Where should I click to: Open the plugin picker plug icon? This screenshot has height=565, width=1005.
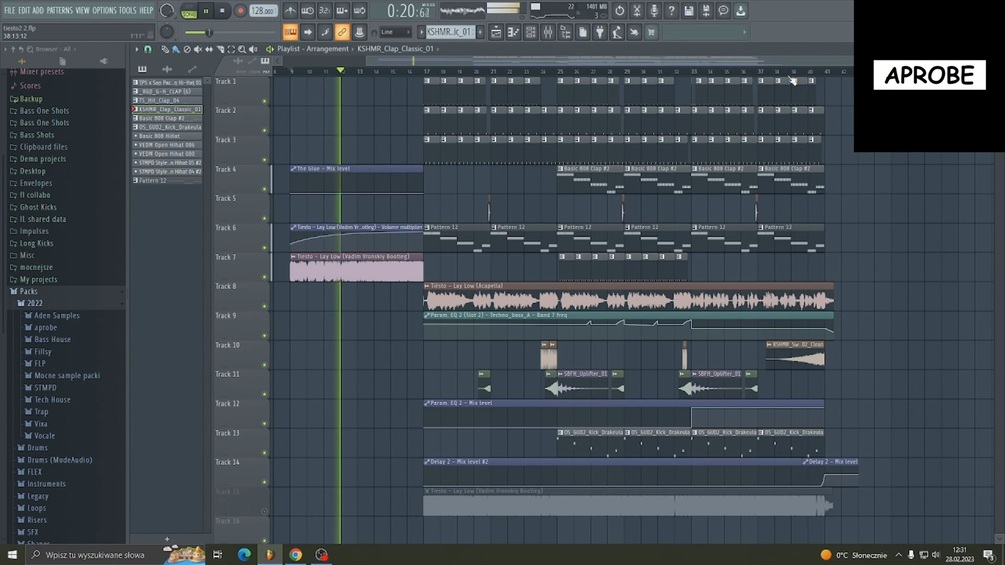600,32
